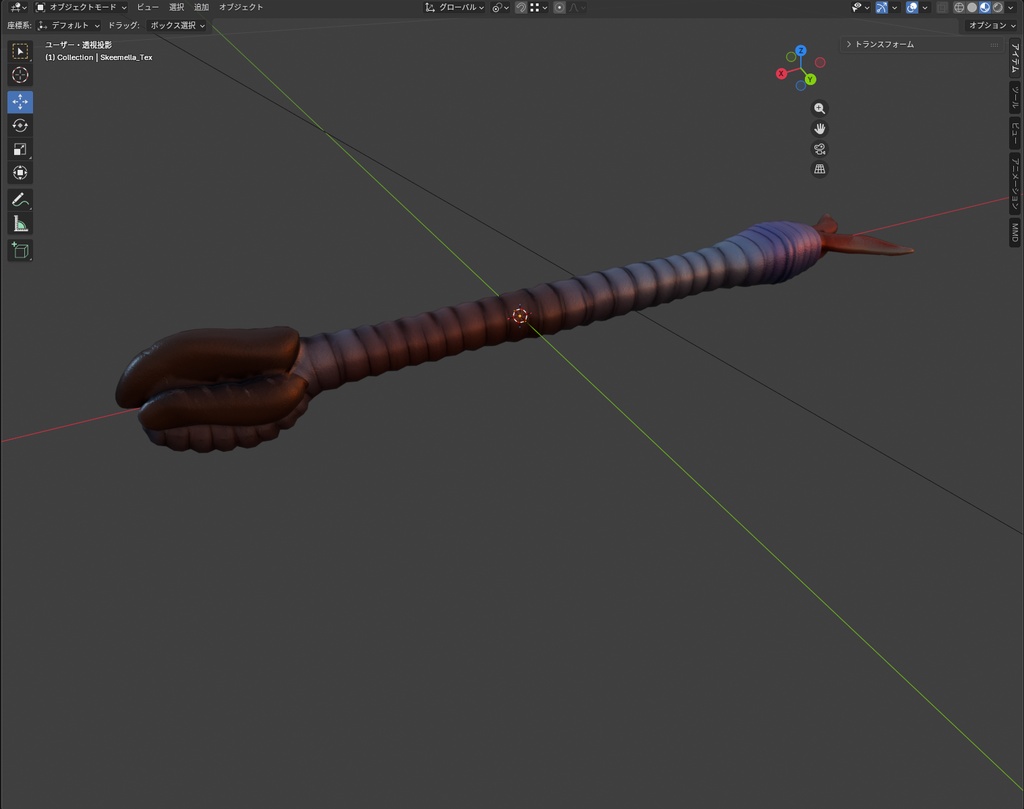1024x809 pixels.
Task: Open the pivot point dropdown
Action: (x=500, y=7)
